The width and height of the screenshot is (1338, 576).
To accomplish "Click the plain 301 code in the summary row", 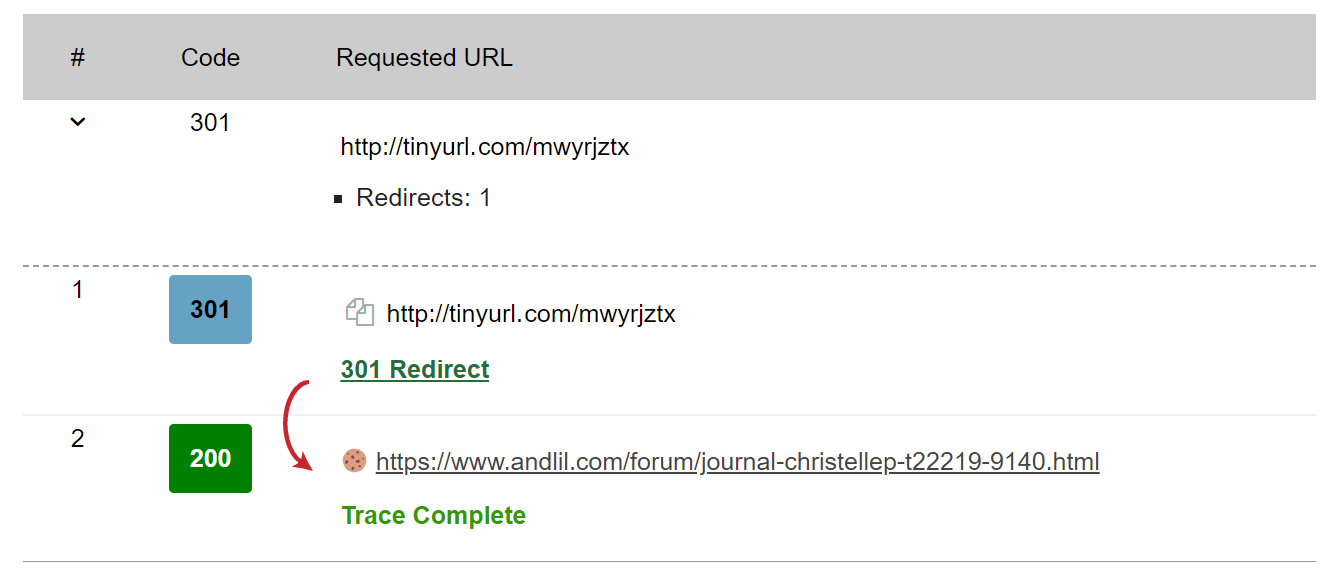I will [x=210, y=123].
